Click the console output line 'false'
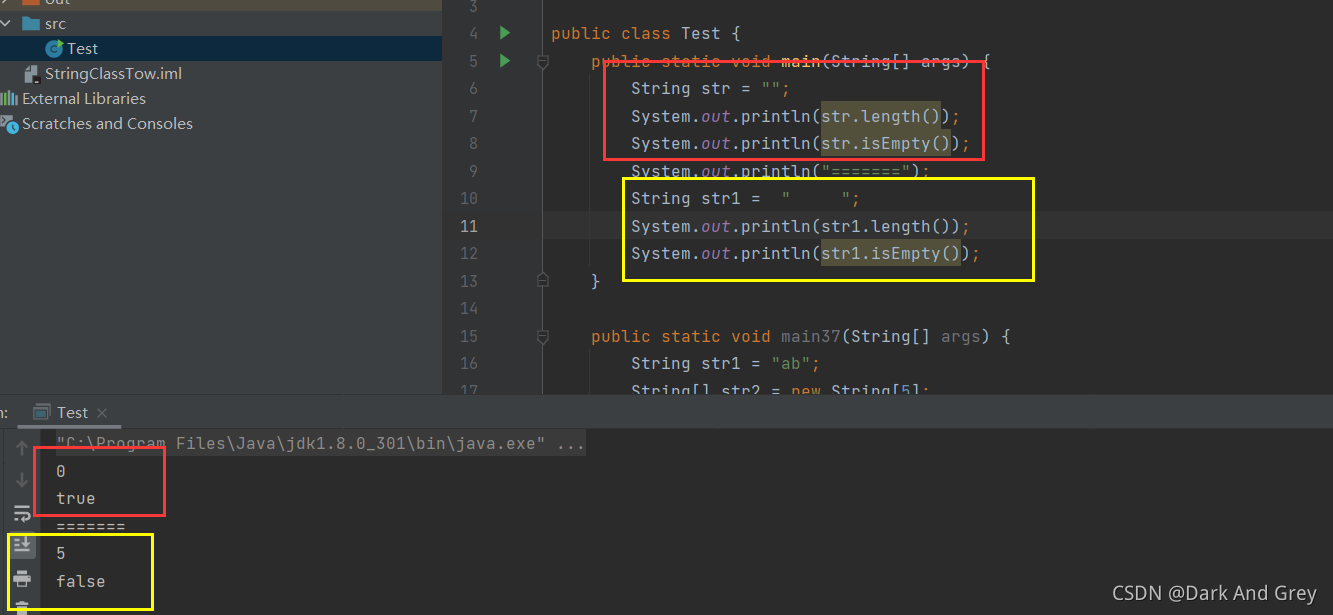The image size is (1333, 615). [x=81, y=581]
